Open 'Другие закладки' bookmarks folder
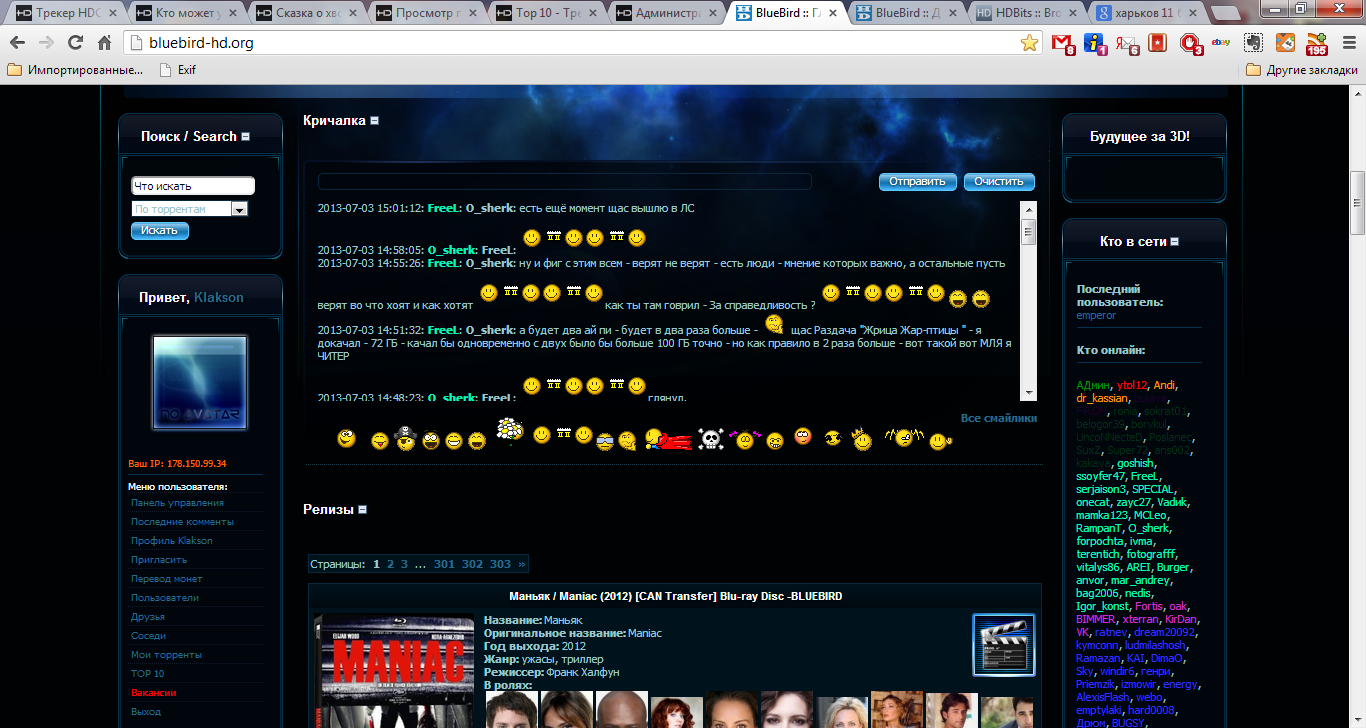 1300,70
